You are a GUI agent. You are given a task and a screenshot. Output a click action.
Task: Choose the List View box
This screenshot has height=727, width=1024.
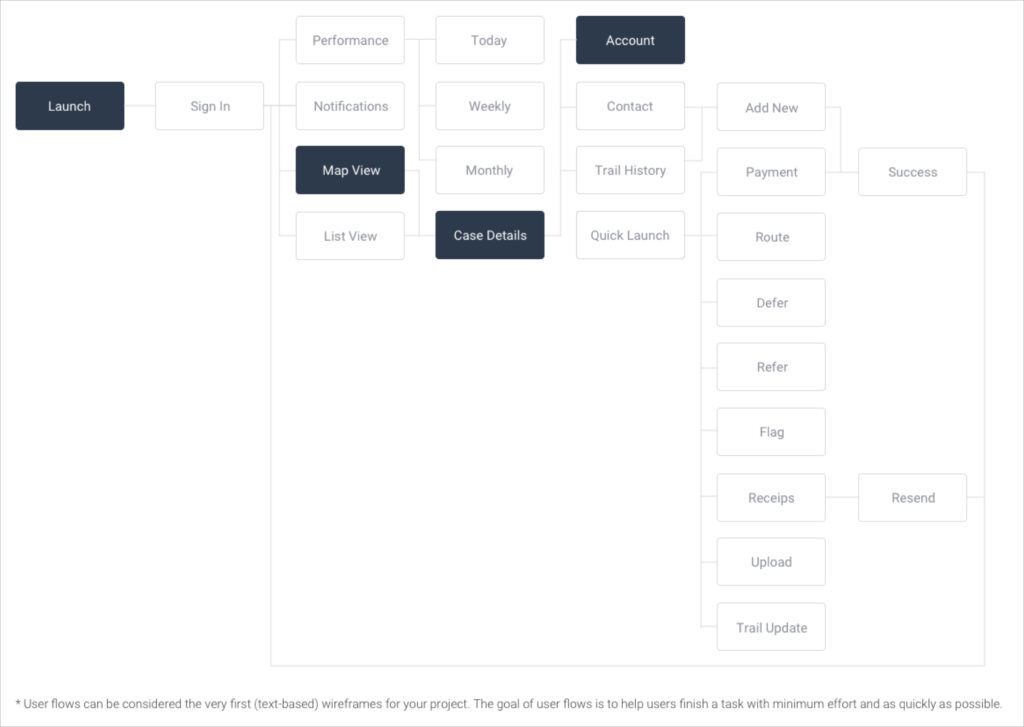(x=350, y=236)
